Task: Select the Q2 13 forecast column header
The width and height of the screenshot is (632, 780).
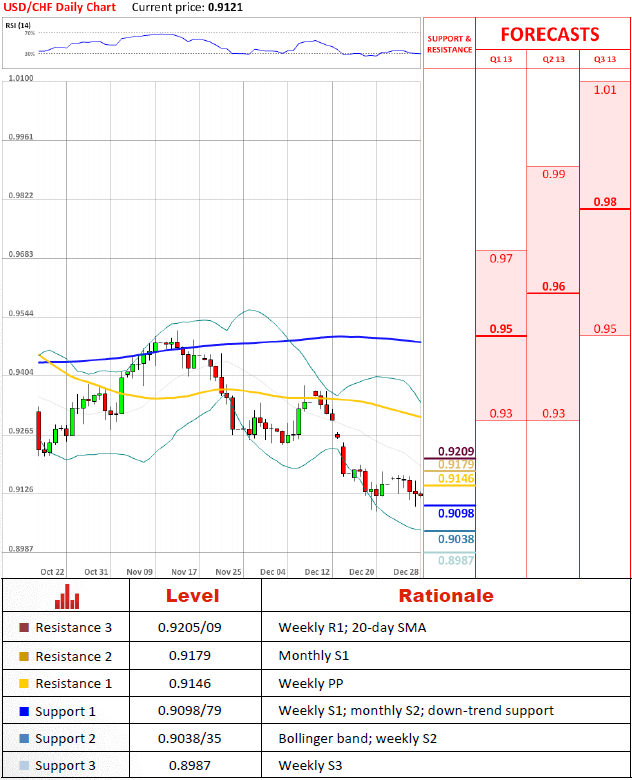Action: pos(553,59)
